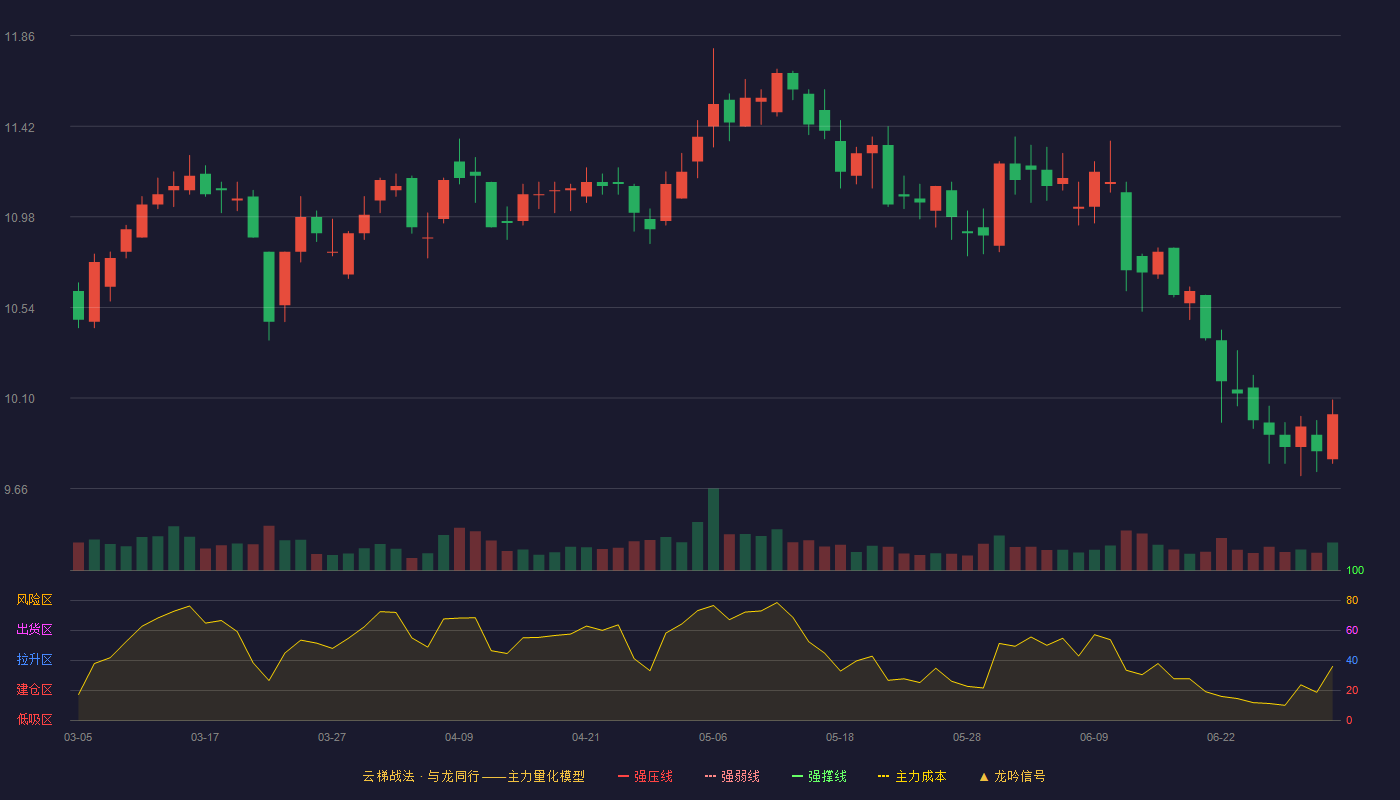Click the orange 80 indicator axis value
Viewport: 1400px width, 800px height.
1352,600
